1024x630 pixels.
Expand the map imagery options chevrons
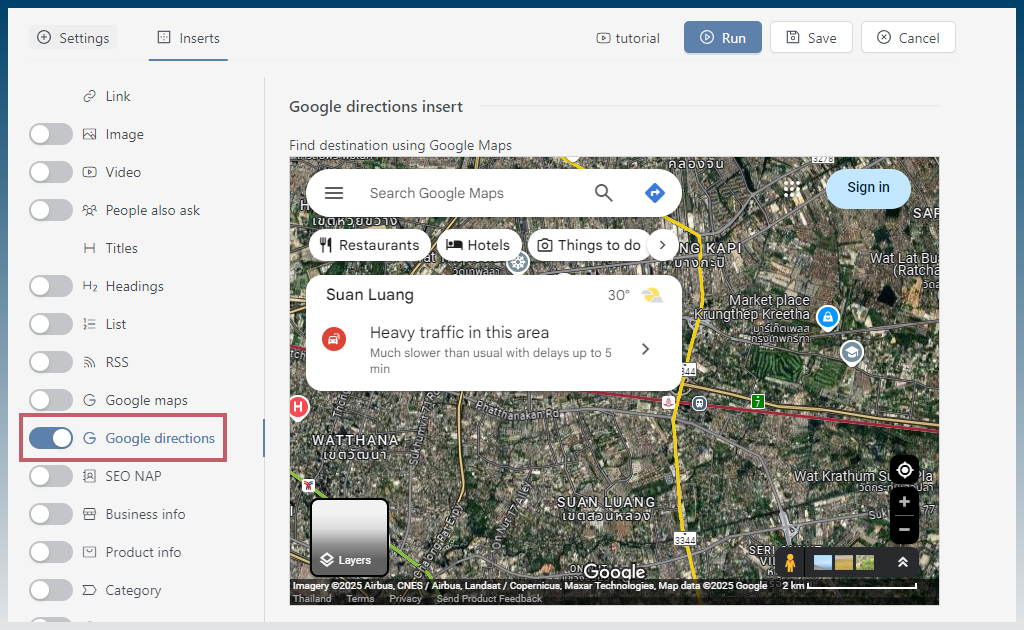[903, 562]
